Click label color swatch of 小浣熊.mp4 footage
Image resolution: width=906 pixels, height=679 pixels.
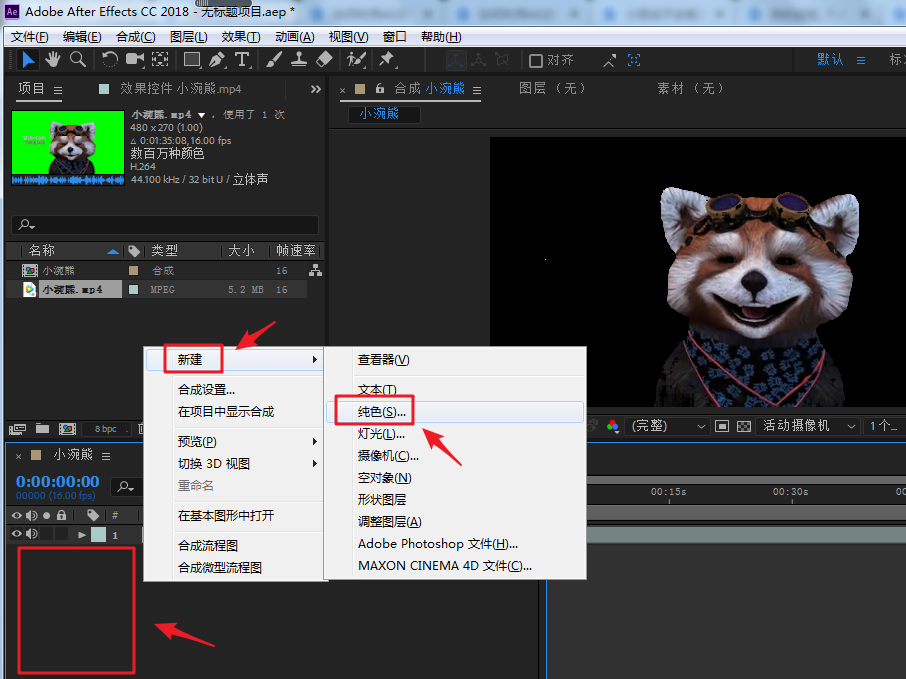point(133,290)
